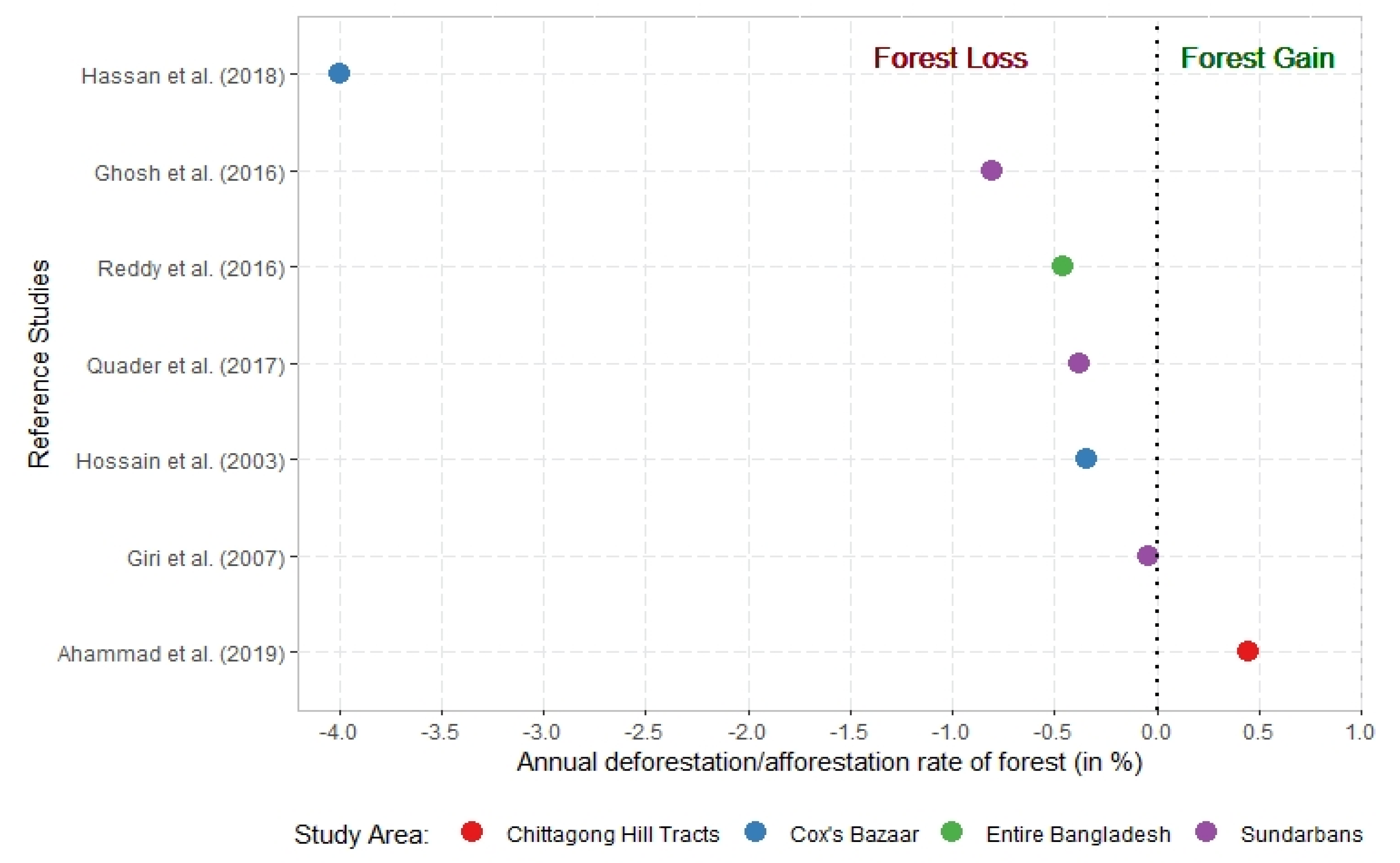
Task: Click the 0.0 x-axis tick label
Action: click(1156, 732)
